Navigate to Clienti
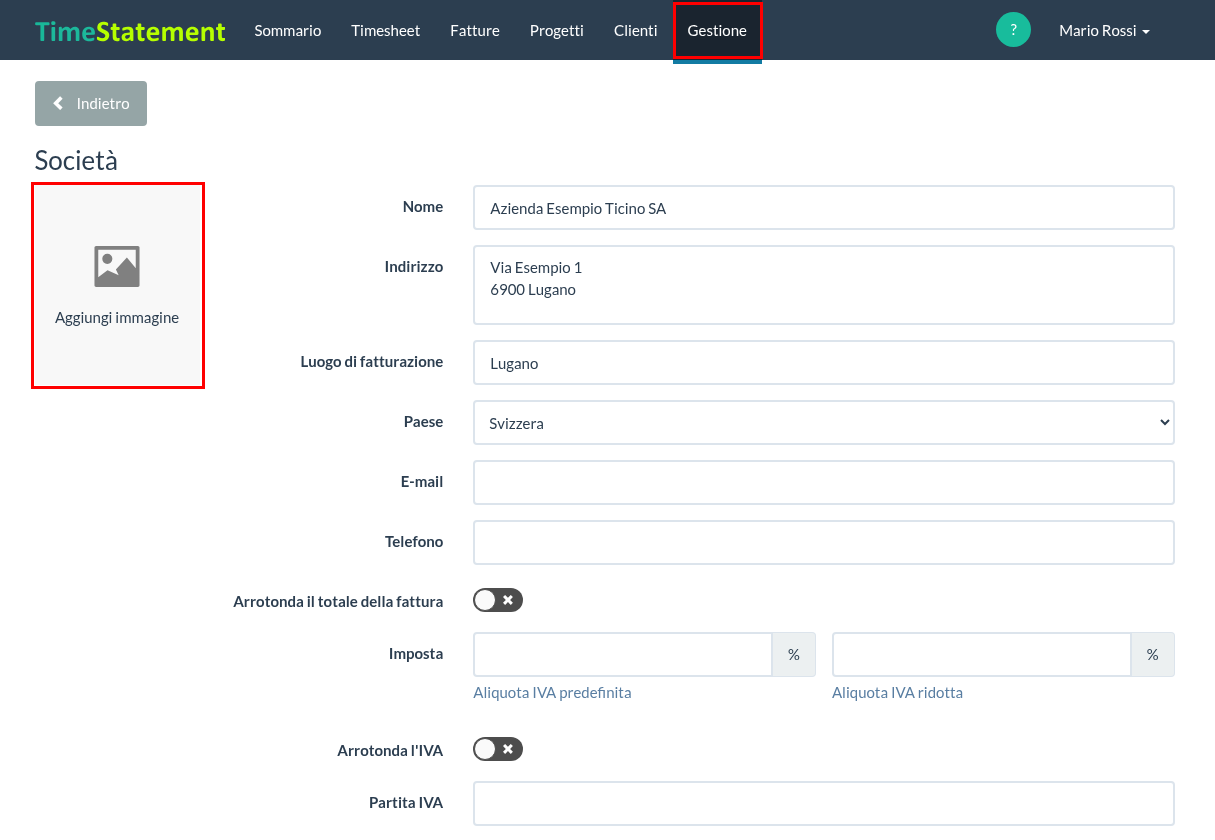1215x840 pixels. (636, 31)
